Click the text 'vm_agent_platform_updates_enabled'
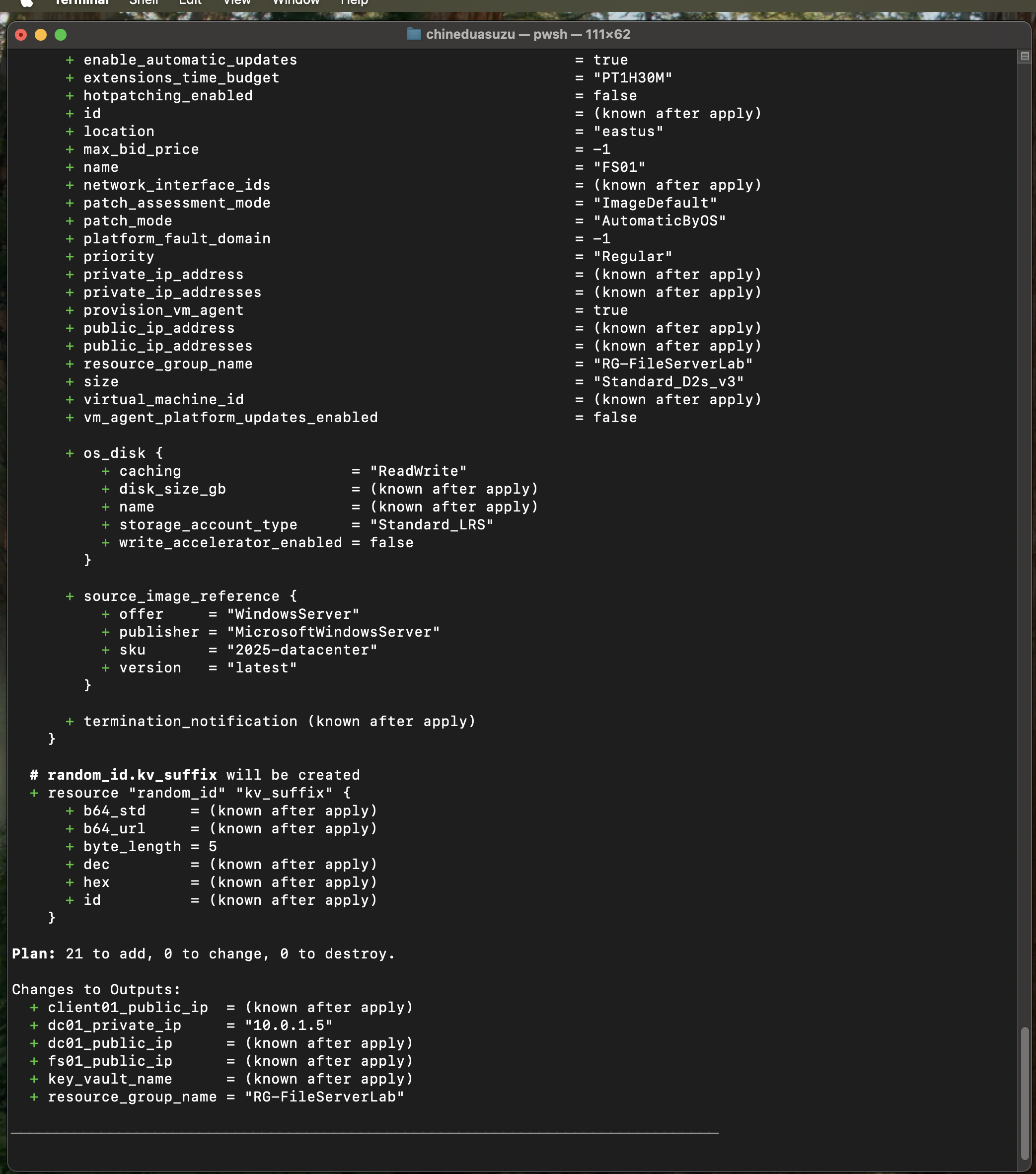This screenshot has height=1174, width=1036. pos(230,417)
